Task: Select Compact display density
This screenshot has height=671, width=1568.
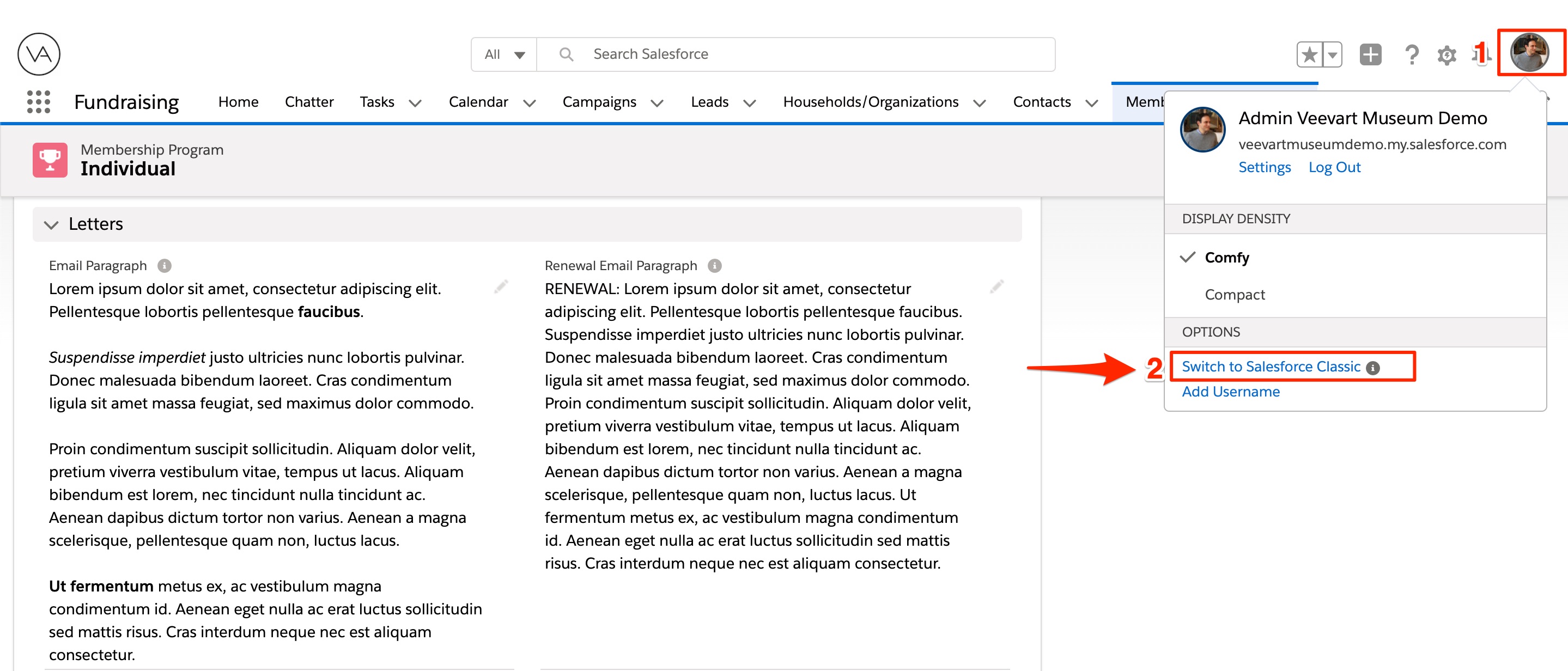Action: (x=1235, y=295)
